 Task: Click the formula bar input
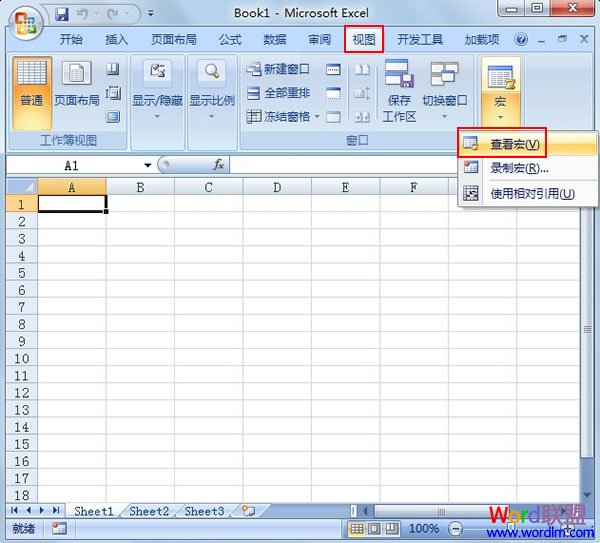click(342, 165)
